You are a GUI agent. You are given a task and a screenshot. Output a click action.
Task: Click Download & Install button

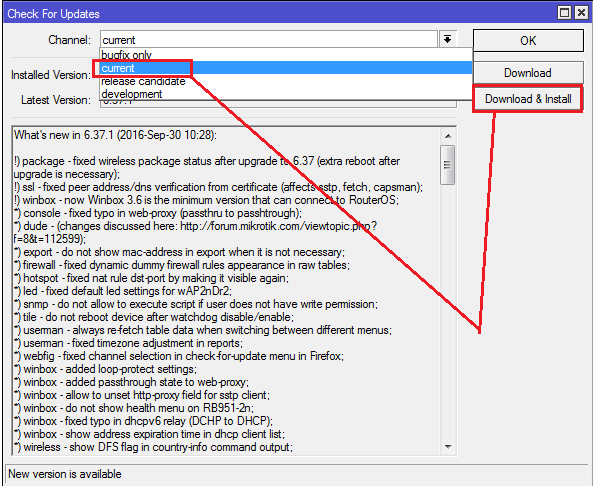click(x=528, y=99)
